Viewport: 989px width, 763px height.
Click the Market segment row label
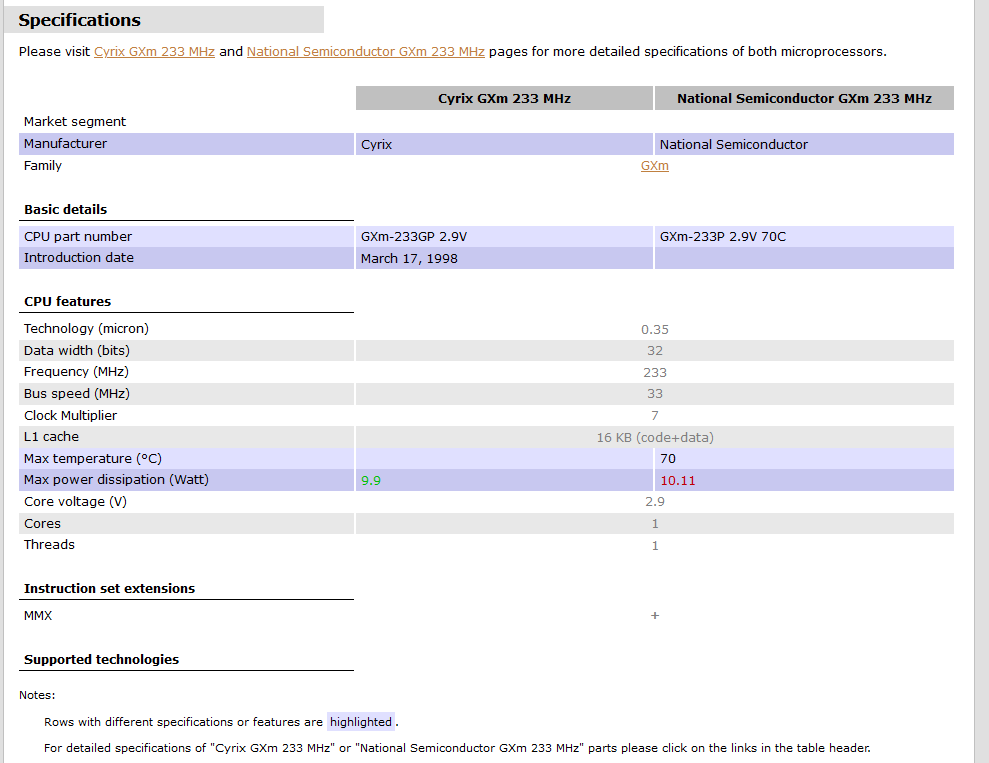click(75, 122)
